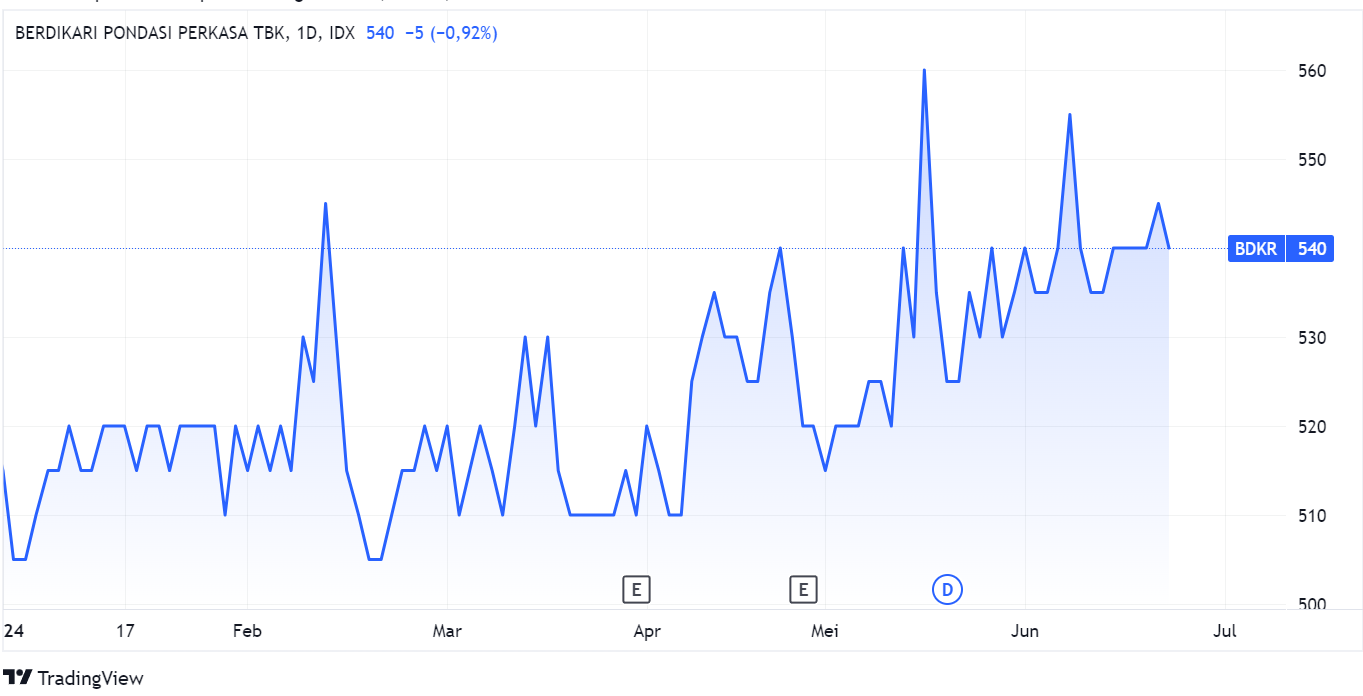Click the 540 last price value in header
This screenshot has width=1363, height=696.
(380, 33)
